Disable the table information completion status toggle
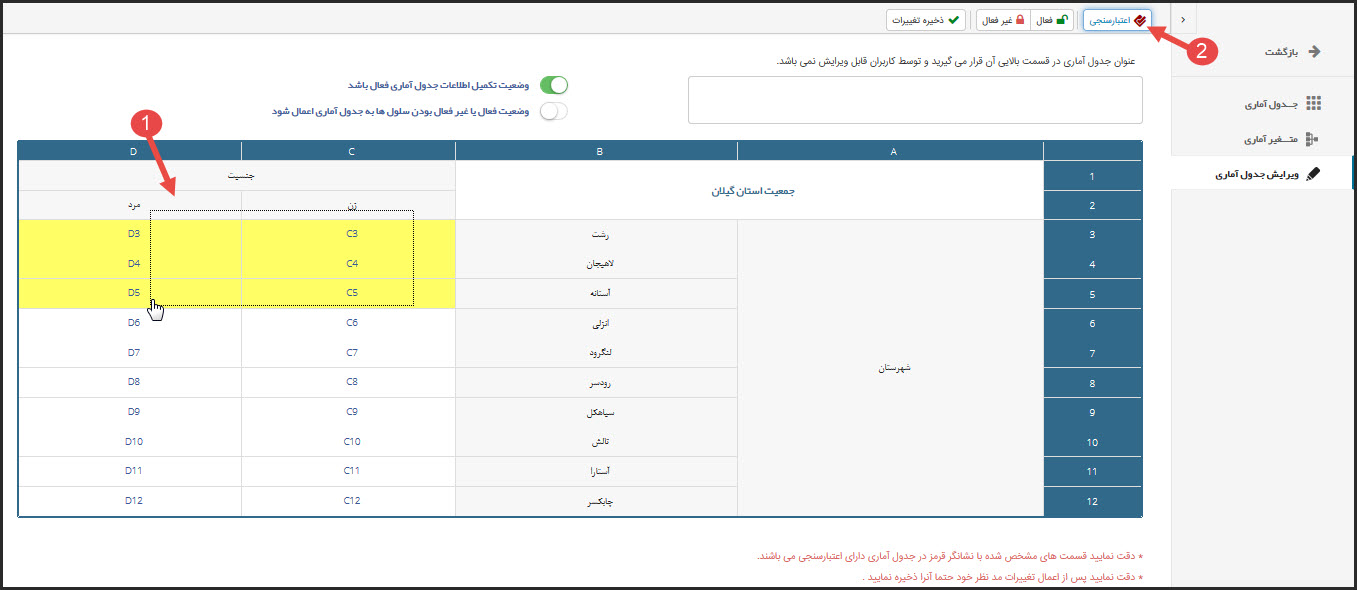 (553, 86)
